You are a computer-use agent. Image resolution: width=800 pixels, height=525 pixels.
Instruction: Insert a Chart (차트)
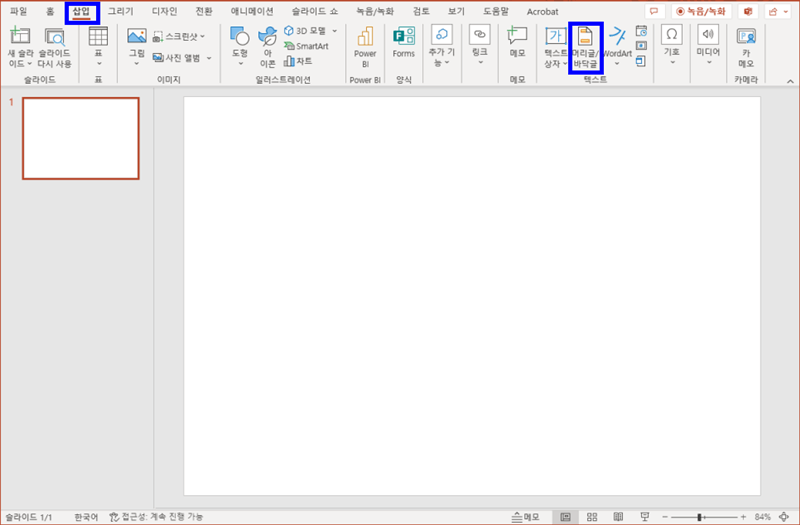[x=298, y=61]
